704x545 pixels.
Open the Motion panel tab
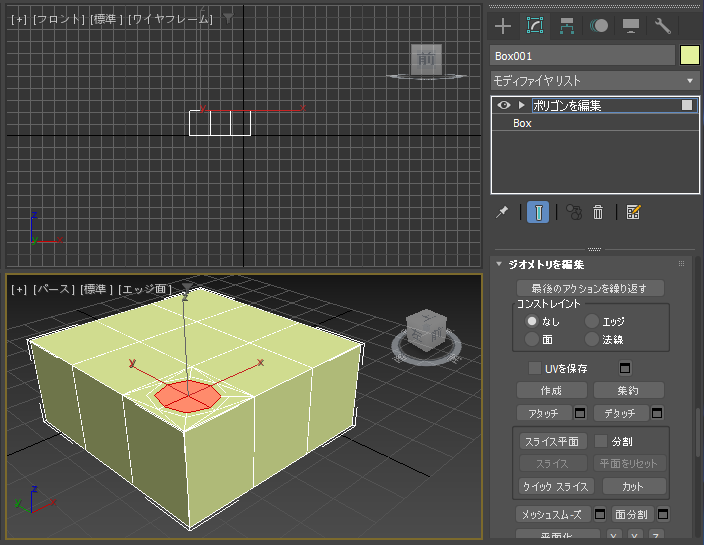click(x=599, y=26)
